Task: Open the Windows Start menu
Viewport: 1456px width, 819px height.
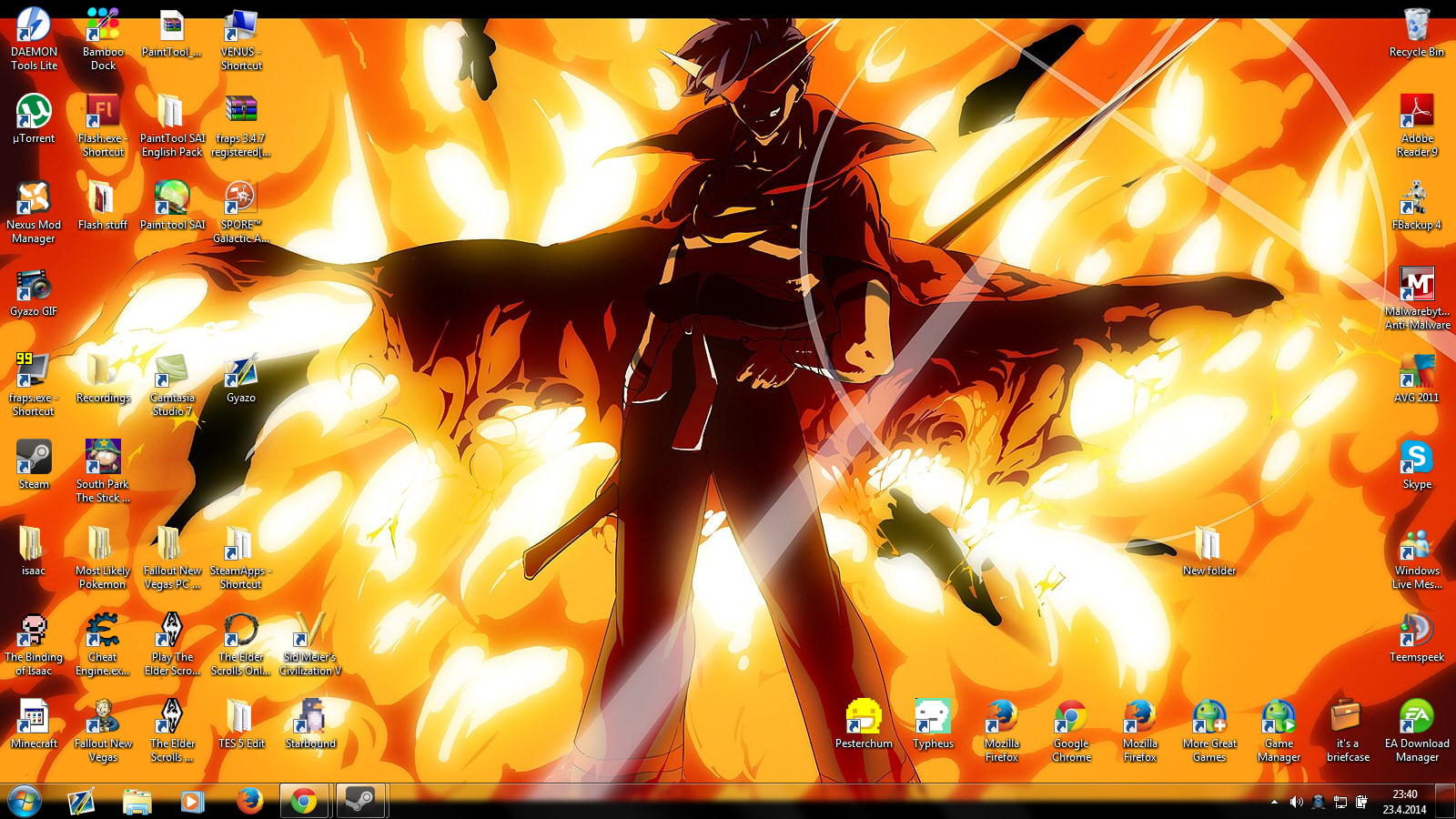Action: point(25,801)
